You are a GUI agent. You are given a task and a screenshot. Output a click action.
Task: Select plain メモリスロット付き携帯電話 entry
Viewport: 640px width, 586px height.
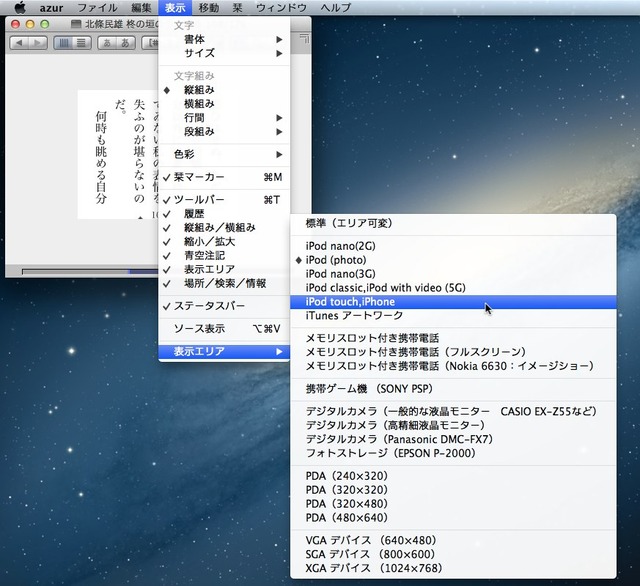(x=453, y=338)
